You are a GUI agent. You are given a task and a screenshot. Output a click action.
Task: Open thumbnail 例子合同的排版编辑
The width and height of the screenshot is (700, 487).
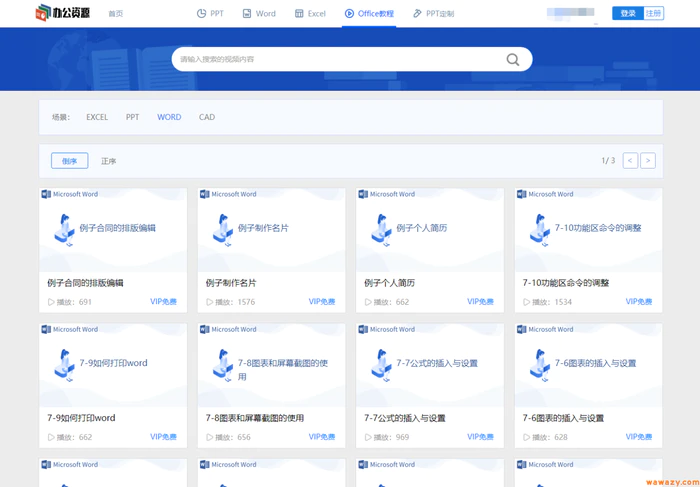click(x=113, y=230)
